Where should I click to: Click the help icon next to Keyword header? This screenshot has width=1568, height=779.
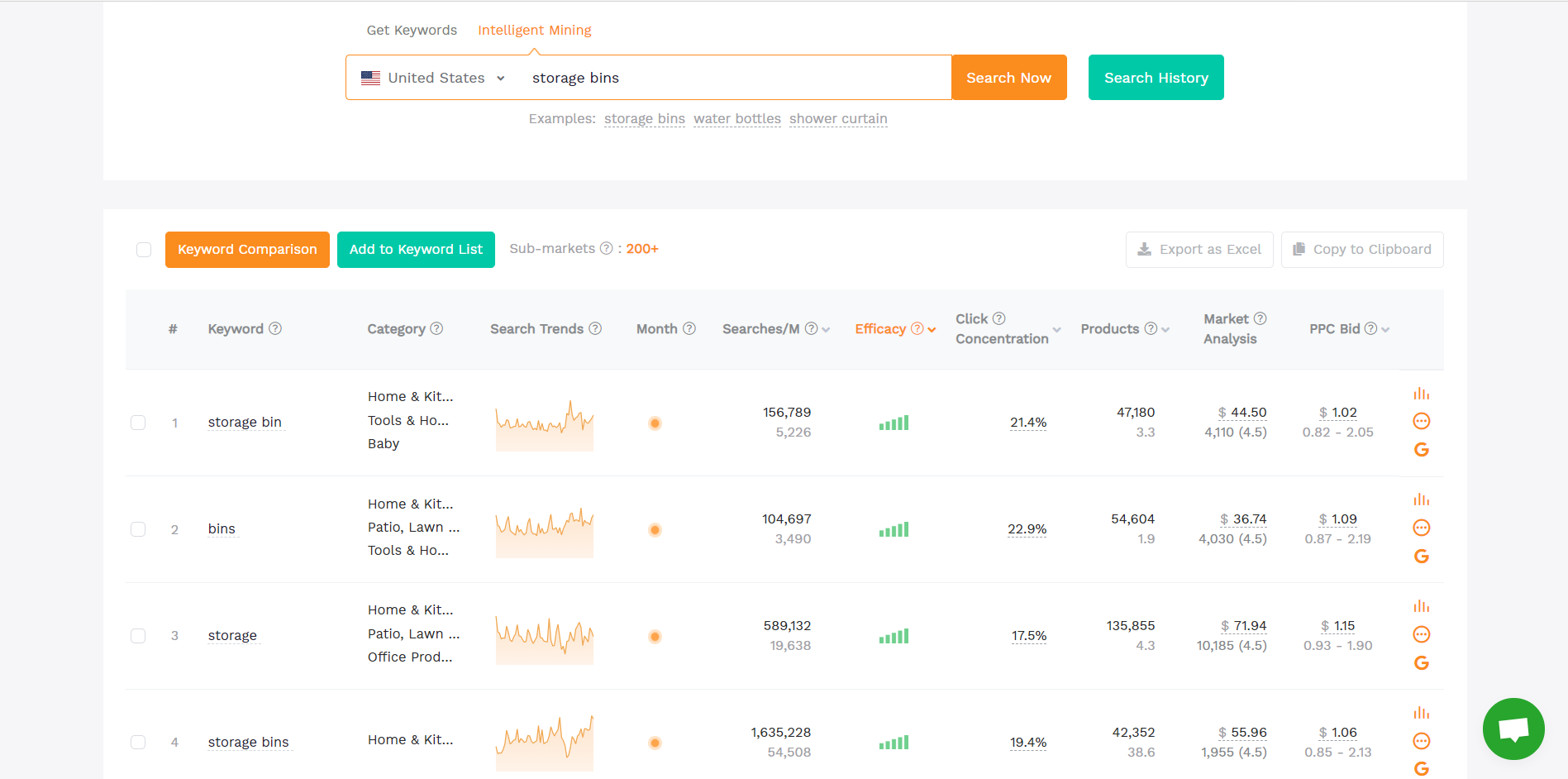pos(275,328)
